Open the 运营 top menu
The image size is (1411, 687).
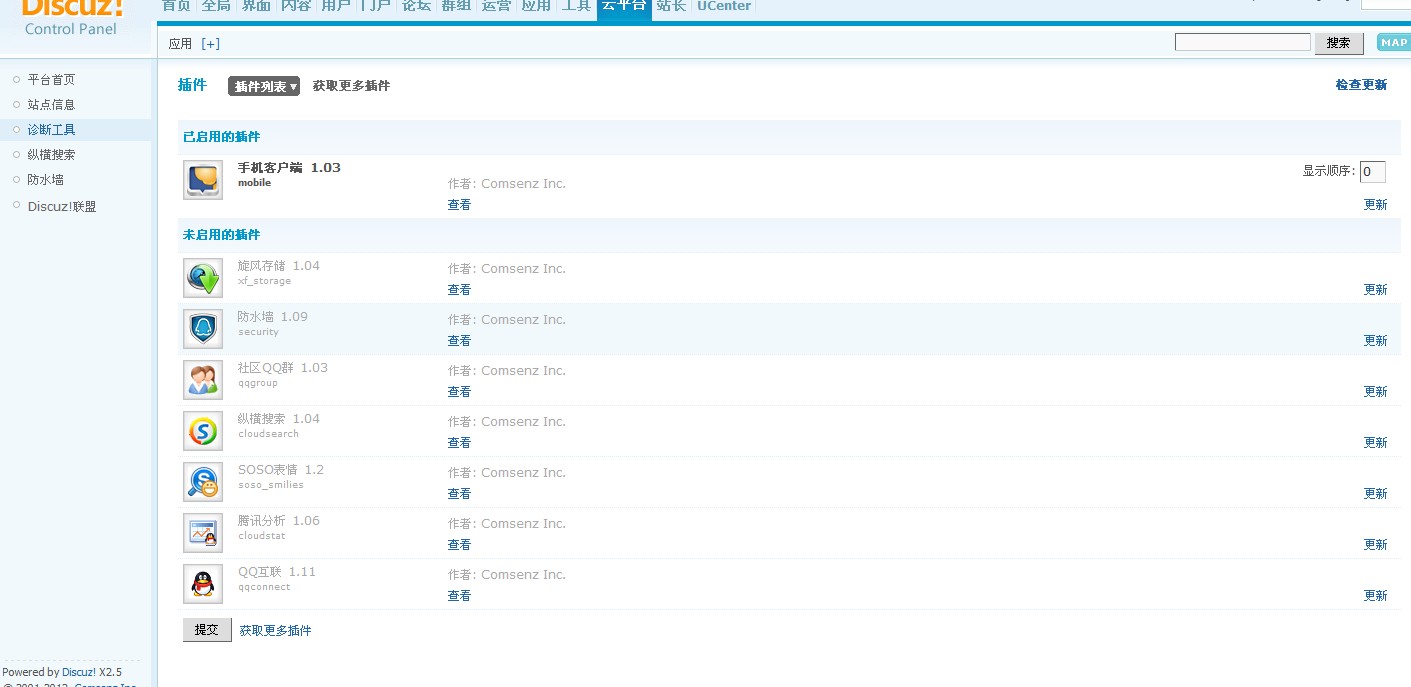click(x=496, y=6)
